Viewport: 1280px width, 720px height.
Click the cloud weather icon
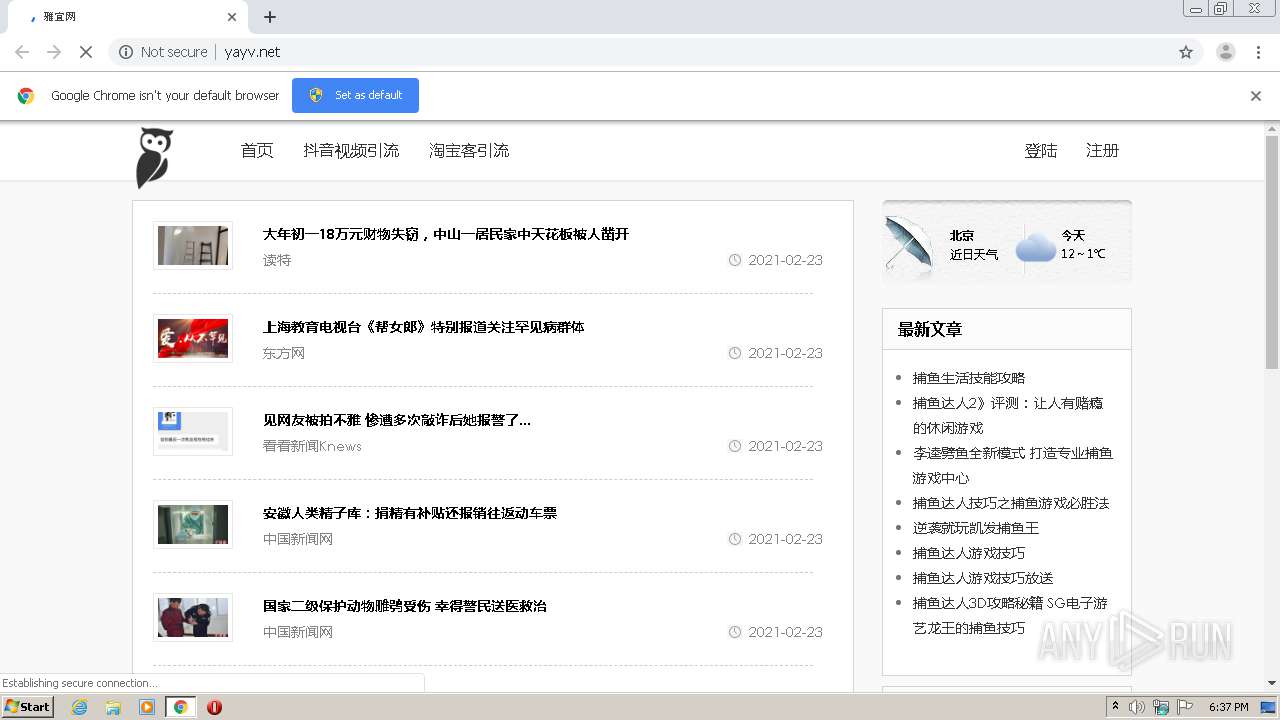[x=1036, y=246]
